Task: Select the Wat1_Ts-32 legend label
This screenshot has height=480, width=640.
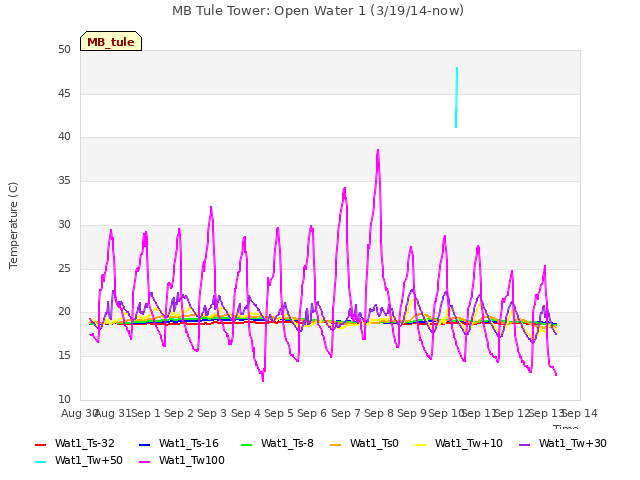Action: pyautogui.click(x=84, y=443)
